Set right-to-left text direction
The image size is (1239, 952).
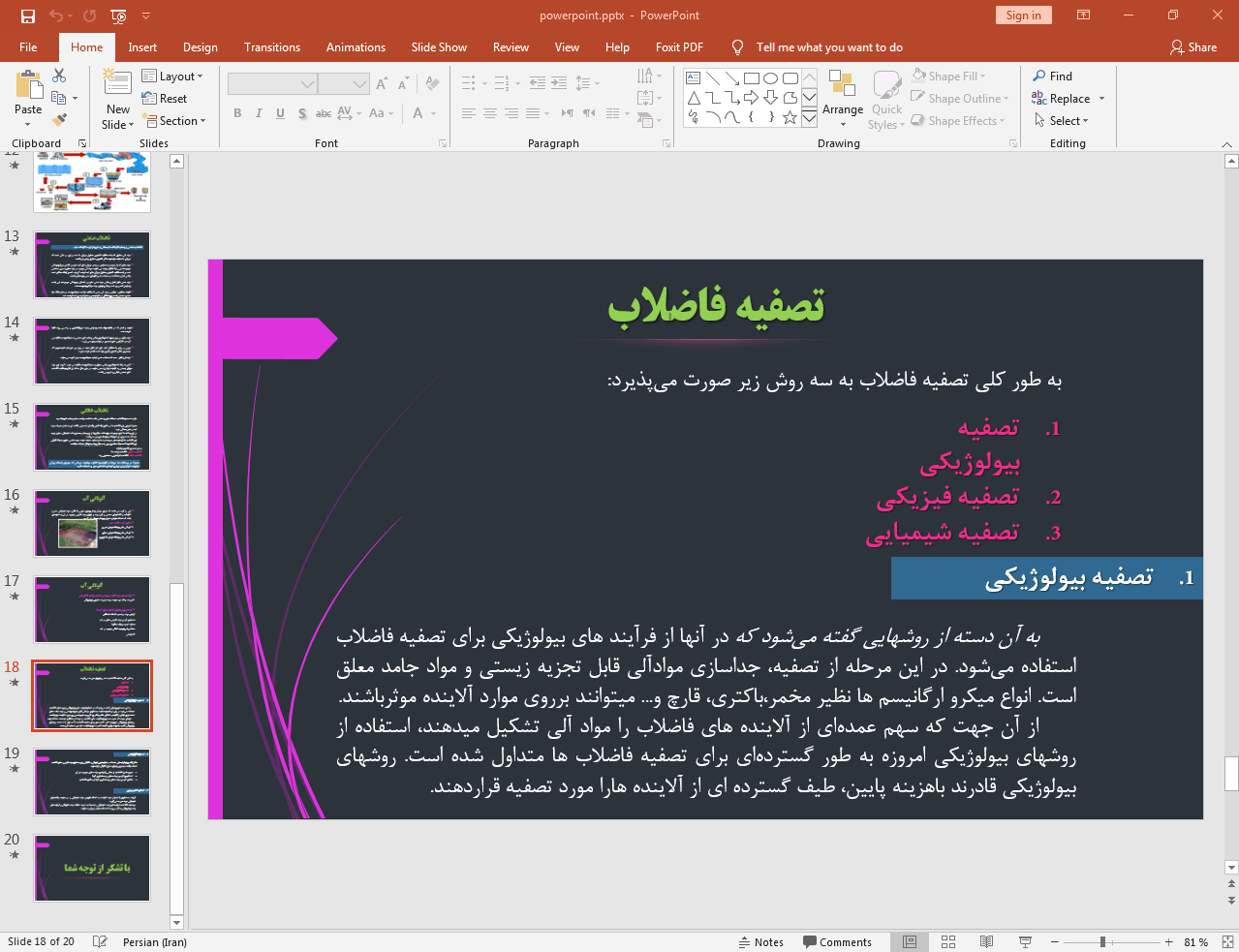[x=589, y=113]
